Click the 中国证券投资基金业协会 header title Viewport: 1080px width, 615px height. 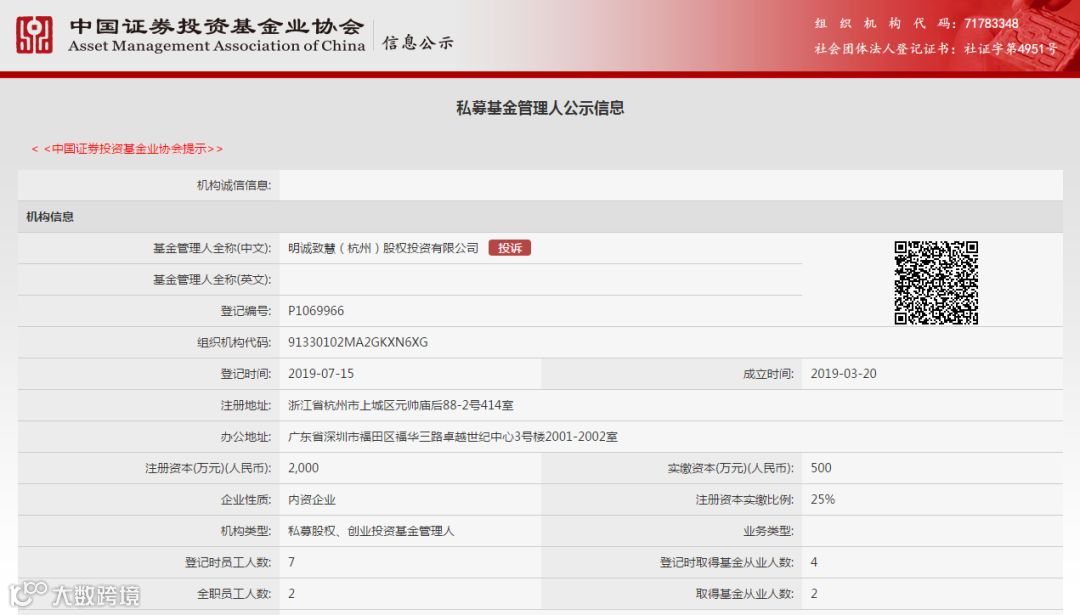pos(216,26)
